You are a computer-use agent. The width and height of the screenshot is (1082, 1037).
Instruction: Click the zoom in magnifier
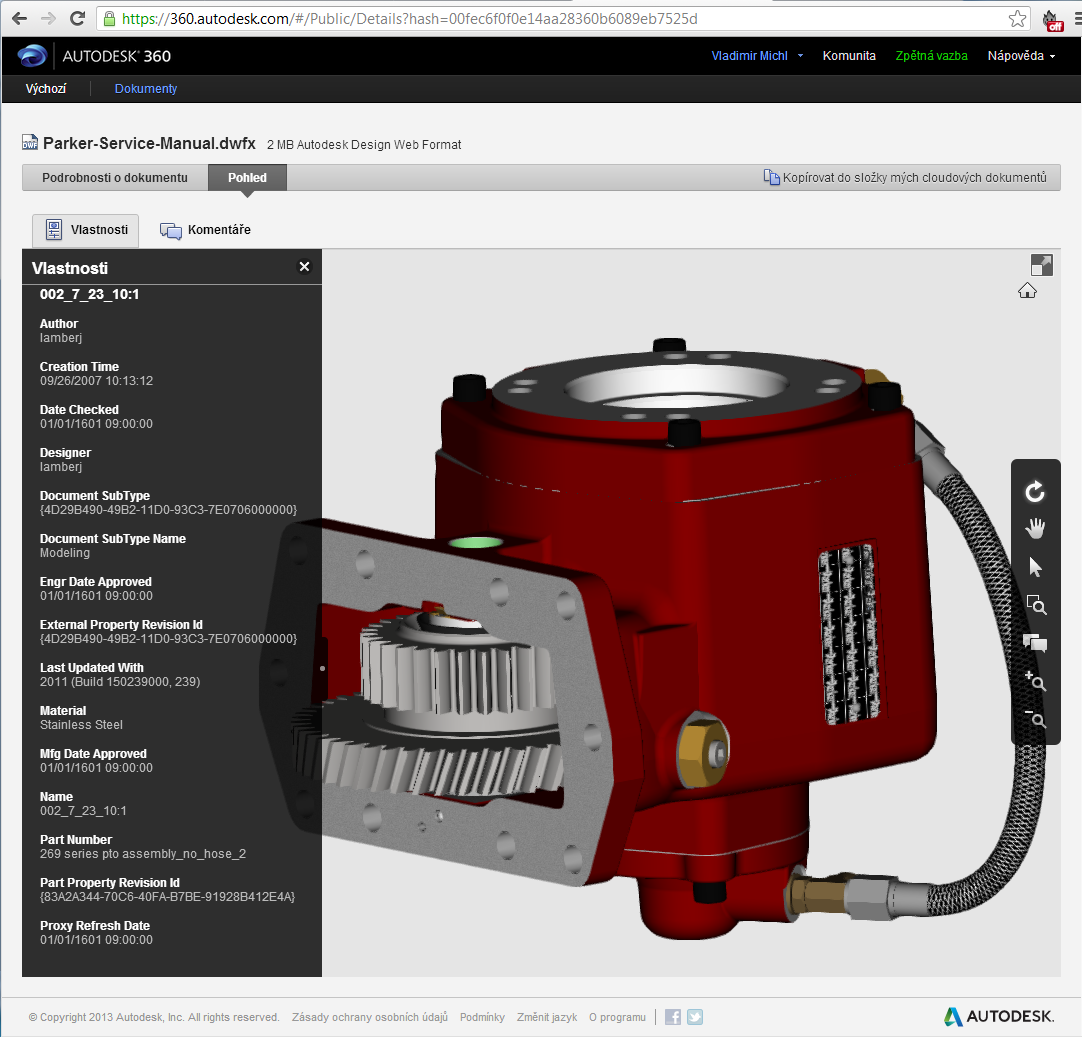pos(1035,682)
